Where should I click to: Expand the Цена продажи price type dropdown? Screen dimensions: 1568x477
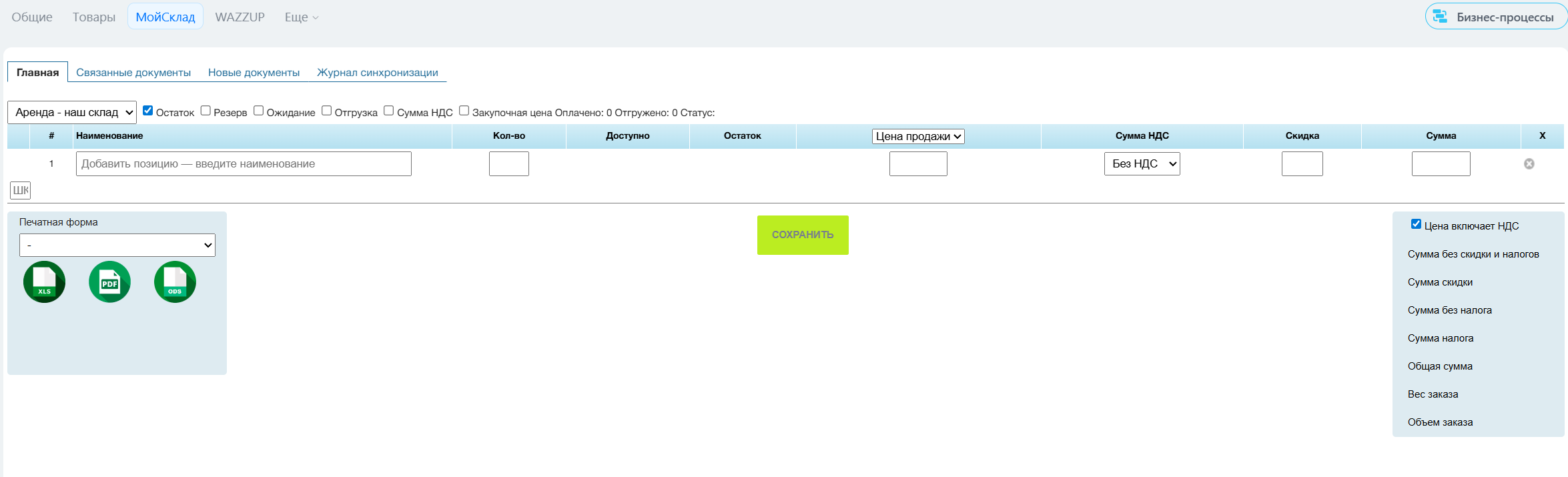pyautogui.click(x=918, y=136)
